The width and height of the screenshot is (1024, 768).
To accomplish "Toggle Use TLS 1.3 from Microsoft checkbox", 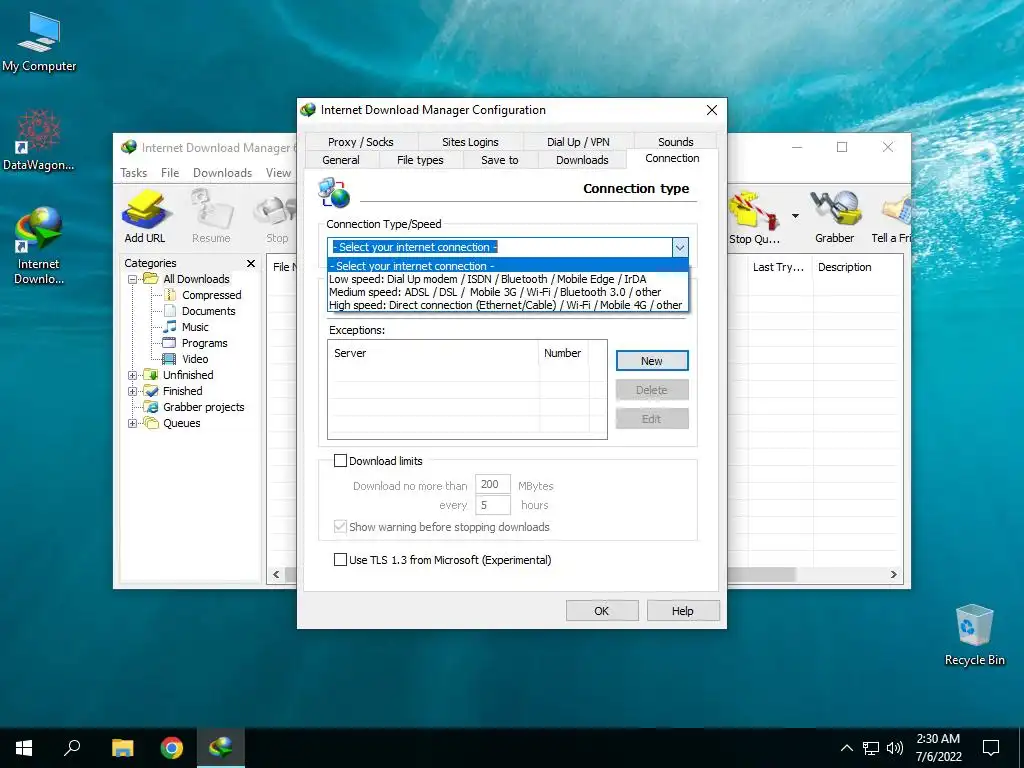I will (x=340, y=560).
